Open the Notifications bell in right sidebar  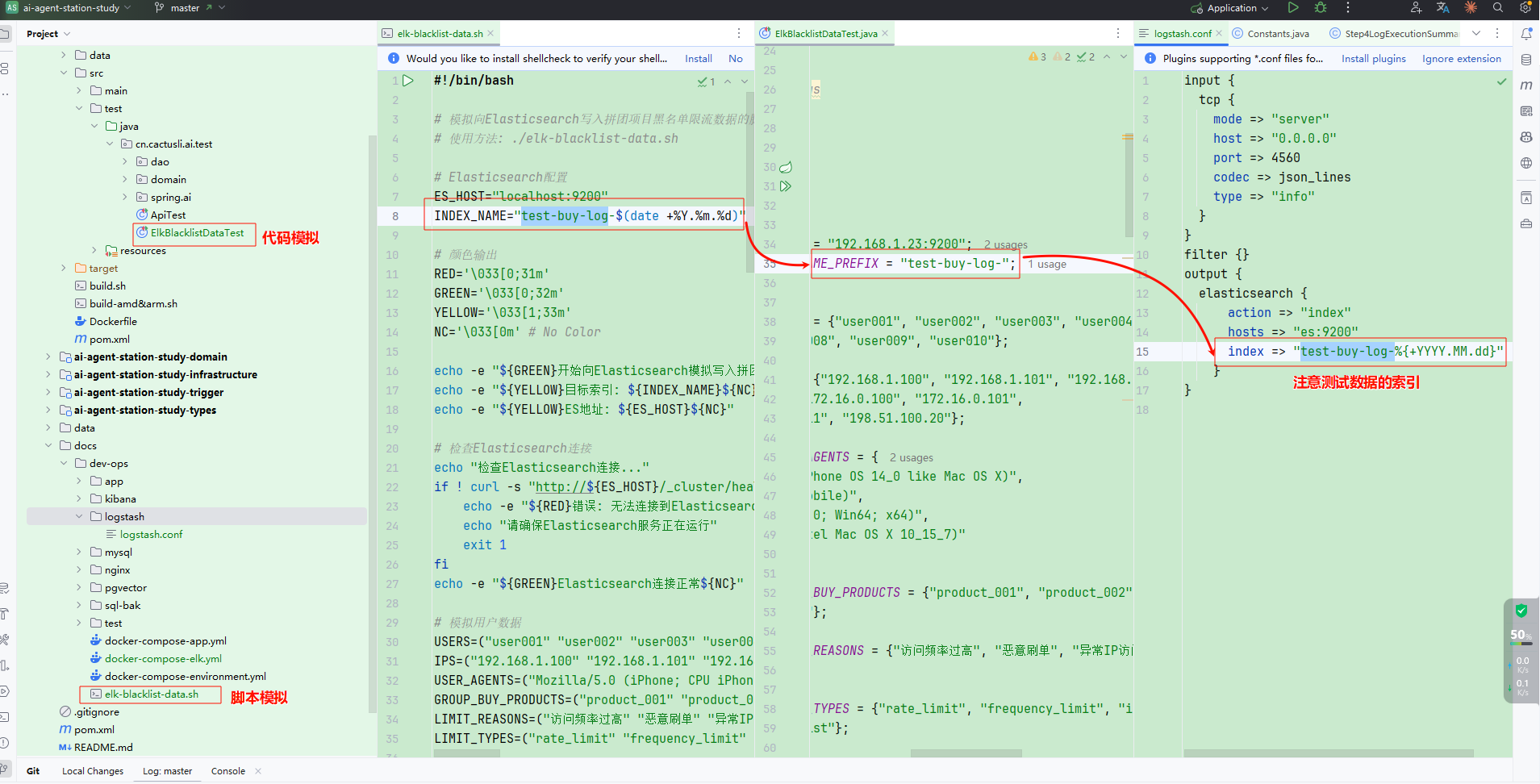(1526, 34)
